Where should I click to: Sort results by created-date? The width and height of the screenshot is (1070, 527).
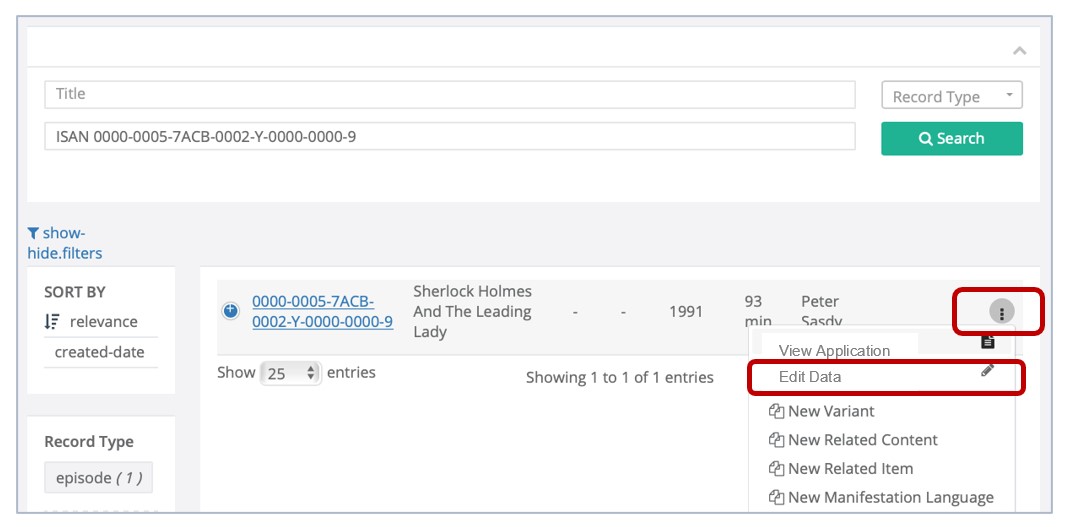pos(100,352)
